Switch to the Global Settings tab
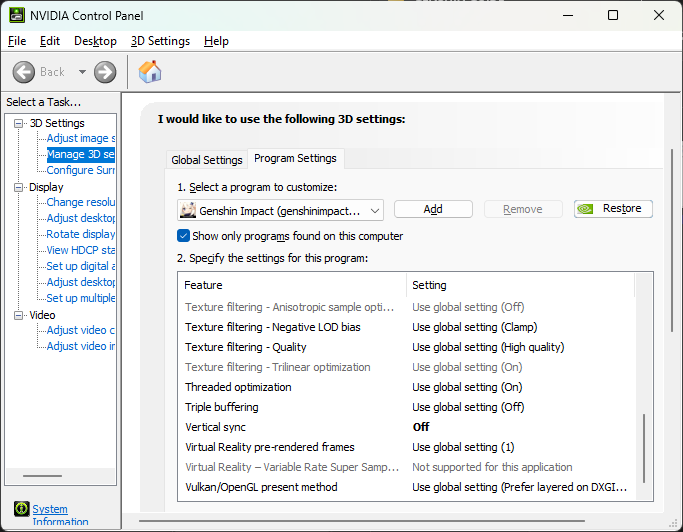 (206, 160)
